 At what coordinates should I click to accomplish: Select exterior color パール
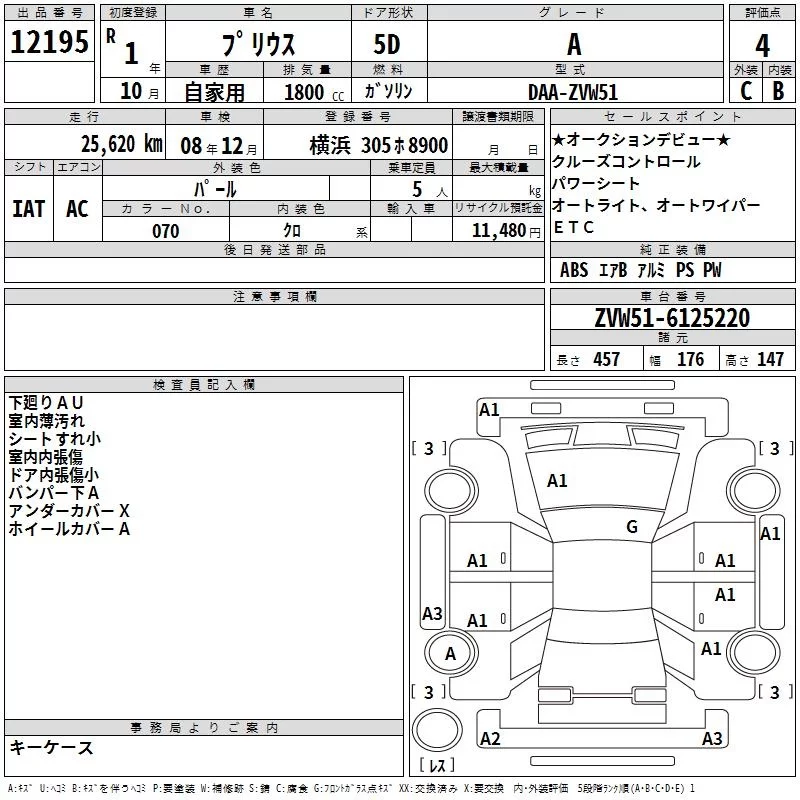215,189
